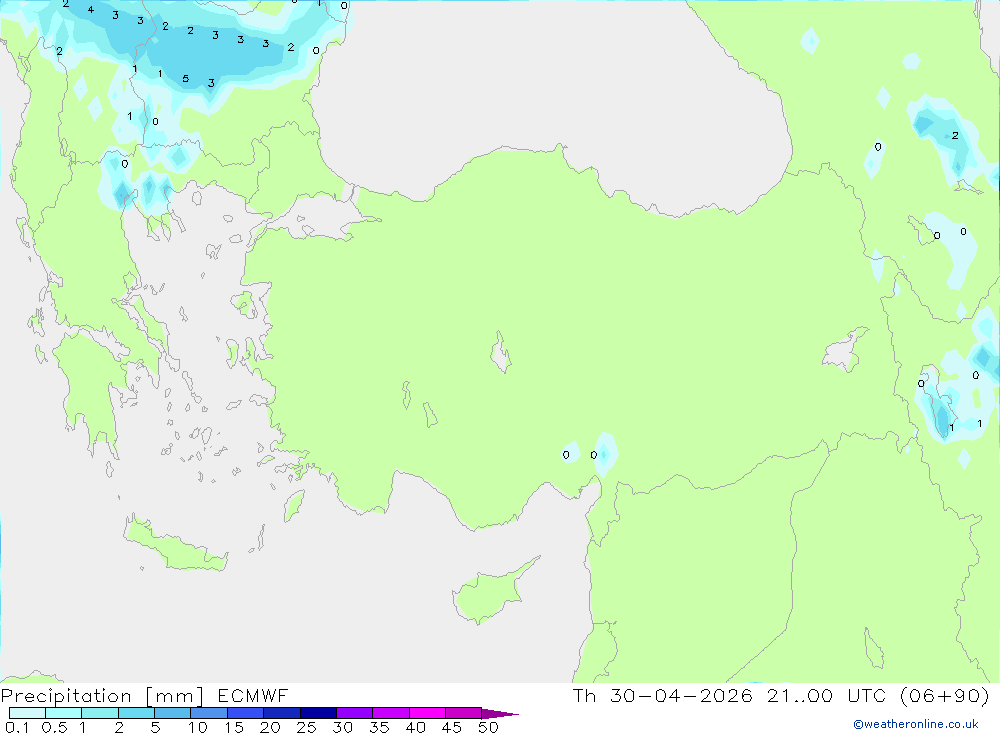Click the '30' legend scale label
The height and width of the screenshot is (733, 1000).
(342, 727)
